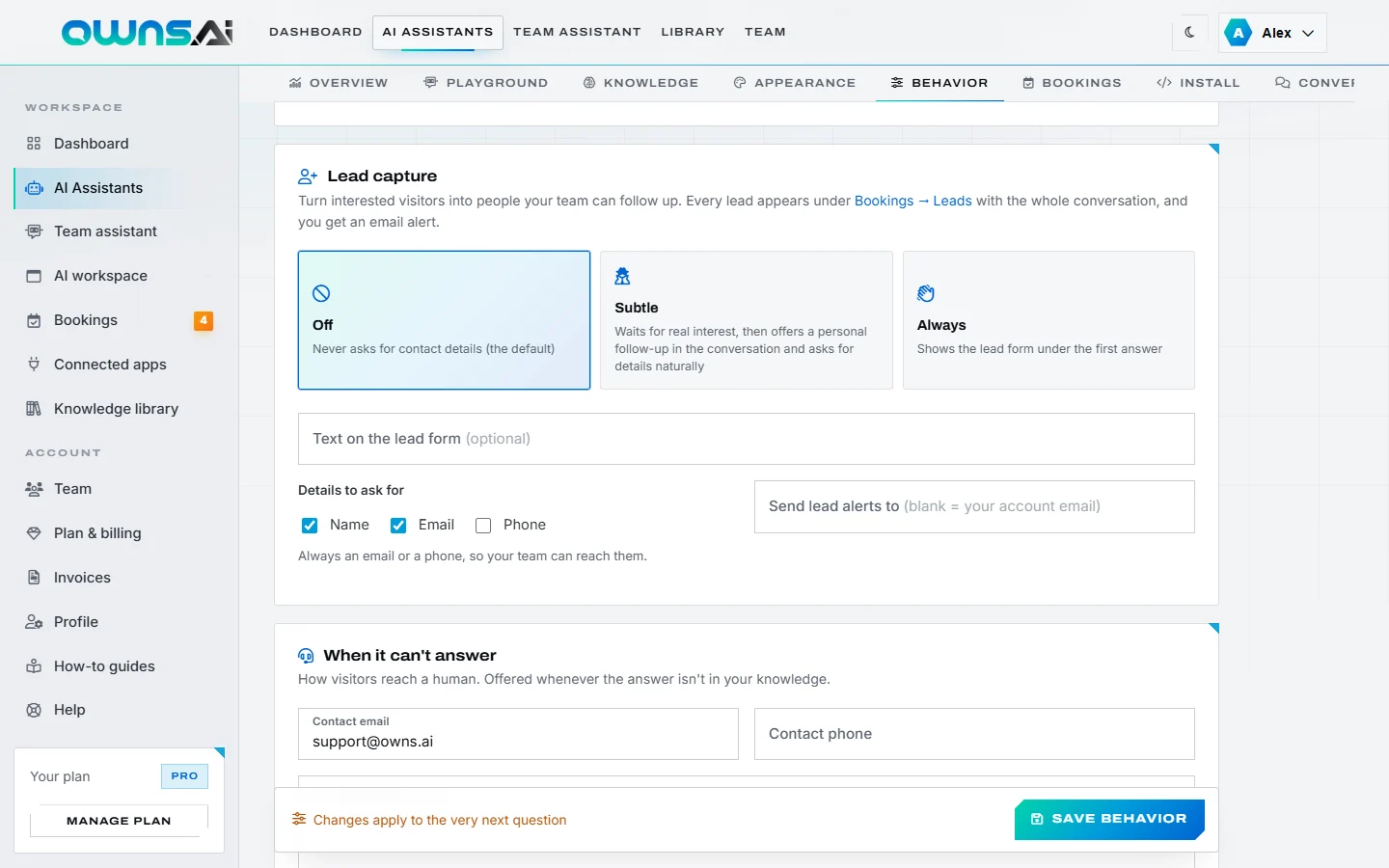Select the Subtle lead capture mode
Screen dimensions: 1389x868
click(x=747, y=320)
